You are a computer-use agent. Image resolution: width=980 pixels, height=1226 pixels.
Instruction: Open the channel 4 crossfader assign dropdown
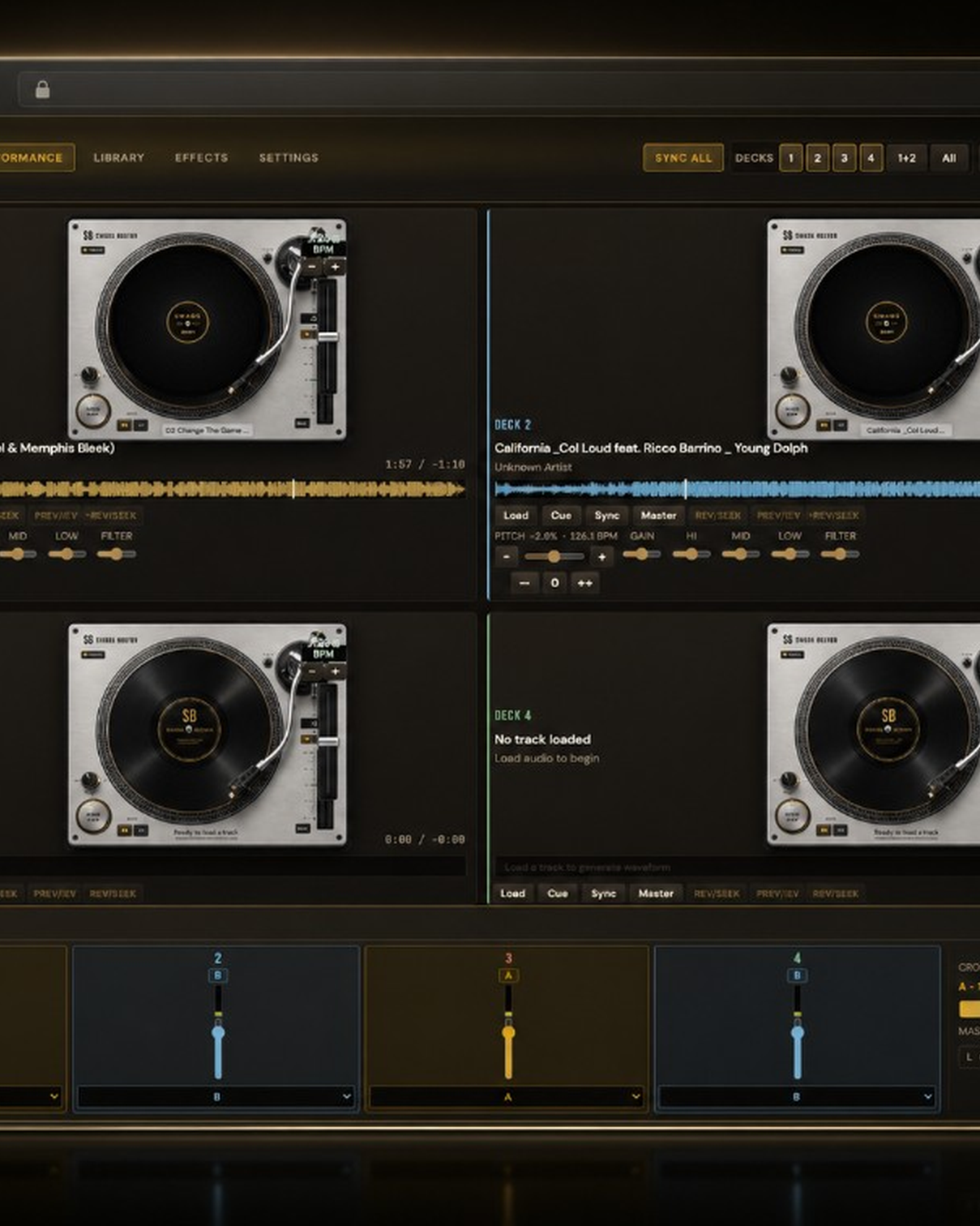tap(797, 1096)
